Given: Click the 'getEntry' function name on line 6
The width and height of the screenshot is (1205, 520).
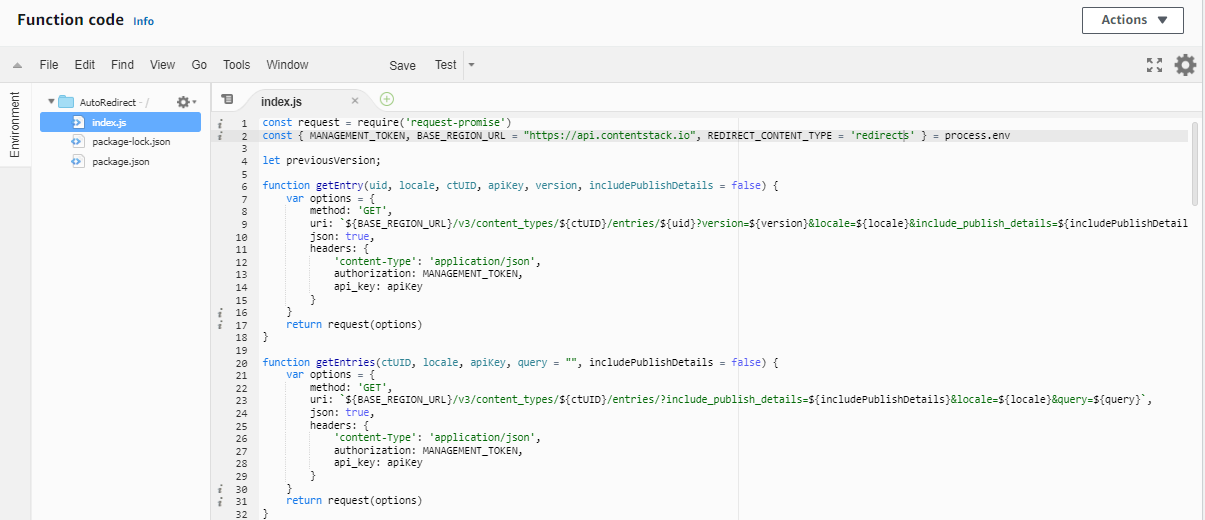Looking at the screenshot, I should 340,186.
